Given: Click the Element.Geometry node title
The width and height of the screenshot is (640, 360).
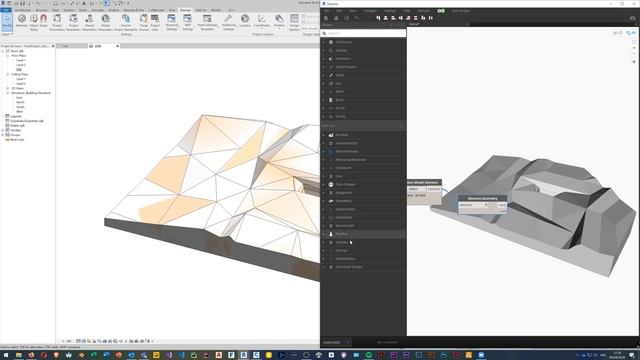Looking at the screenshot, I should [482, 198].
